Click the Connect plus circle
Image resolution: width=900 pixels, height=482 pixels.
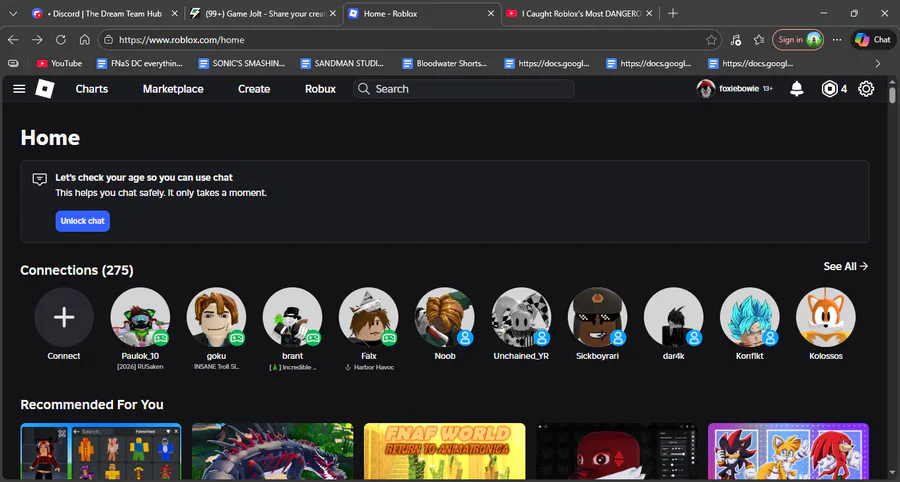point(64,317)
